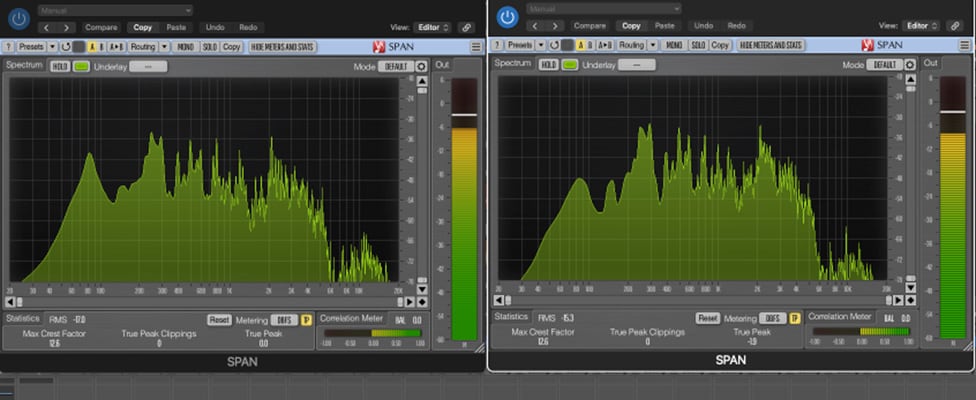Expand the arrow next to Presets, left SPAN
976x400 pixels.
pyautogui.click(x=52, y=47)
